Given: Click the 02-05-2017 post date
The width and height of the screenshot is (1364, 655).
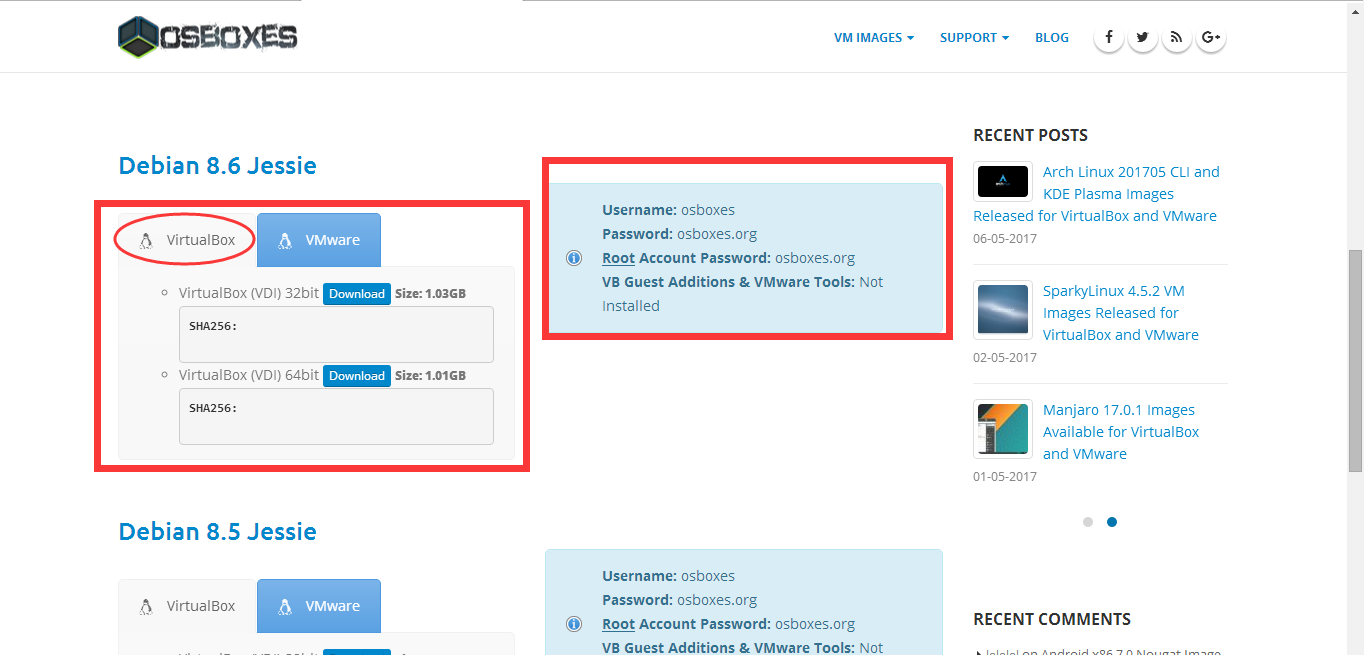Looking at the screenshot, I should [1005, 358].
